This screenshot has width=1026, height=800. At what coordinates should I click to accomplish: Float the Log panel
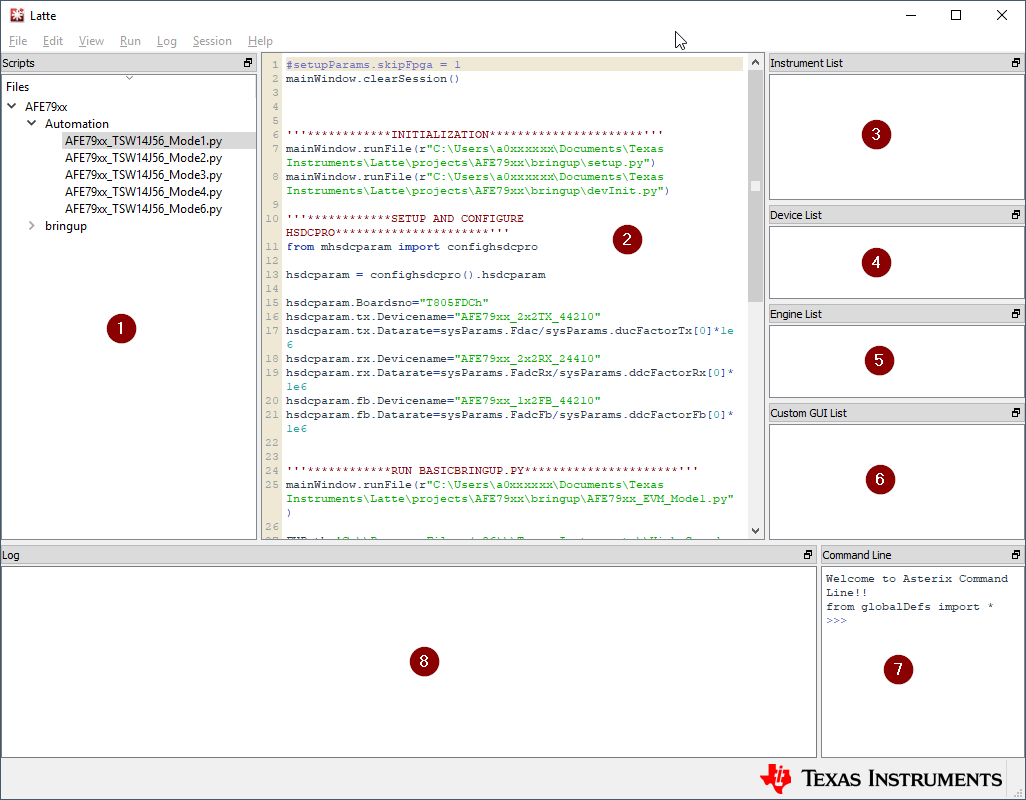(x=808, y=554)
